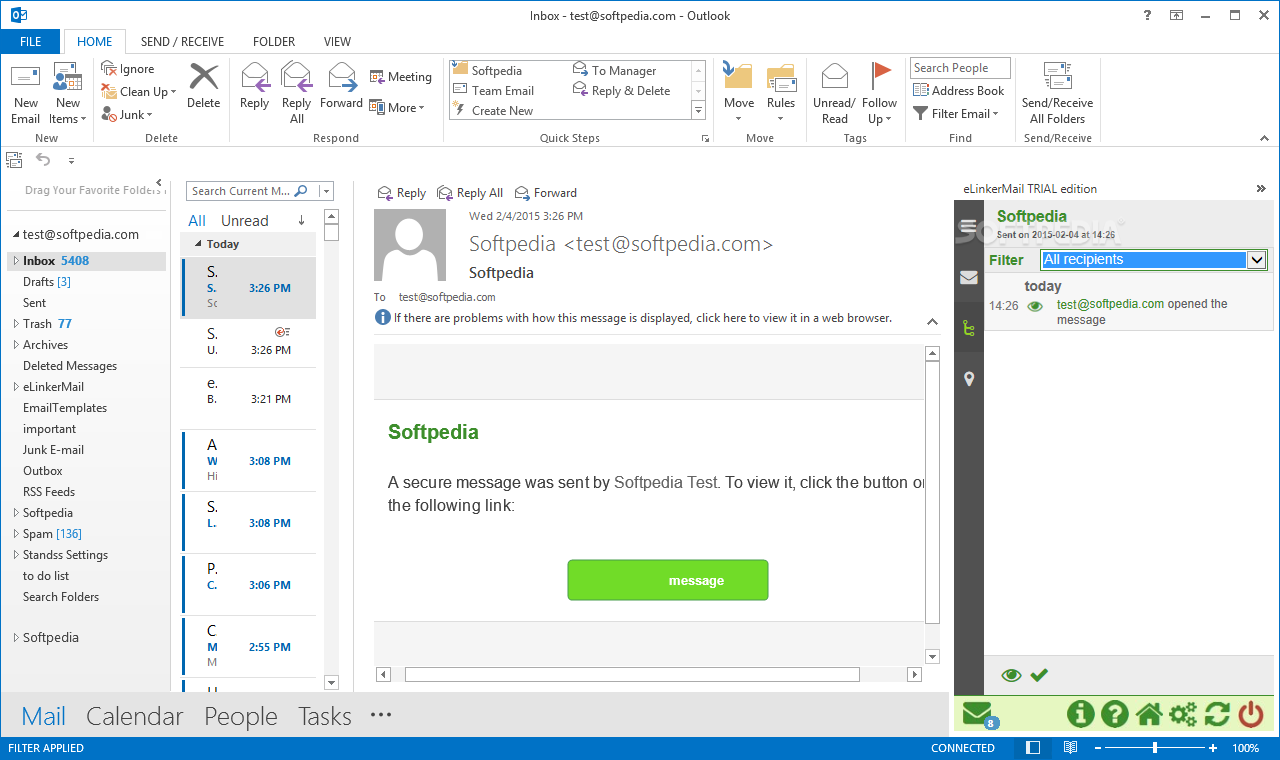Toggle the eye filter in eLinkerMail footer
The height and width of the screenshot is (760, 1280).
[1011, 675]
